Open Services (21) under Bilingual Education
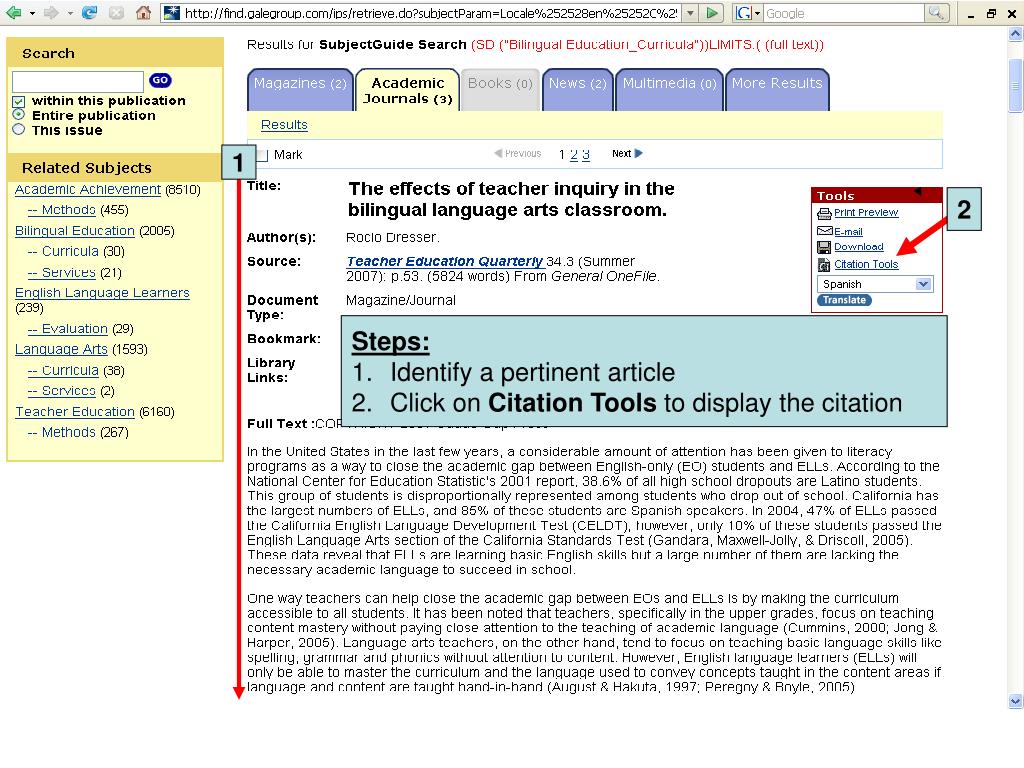This screenshot has width=1024, height=768. pos(61,272)
